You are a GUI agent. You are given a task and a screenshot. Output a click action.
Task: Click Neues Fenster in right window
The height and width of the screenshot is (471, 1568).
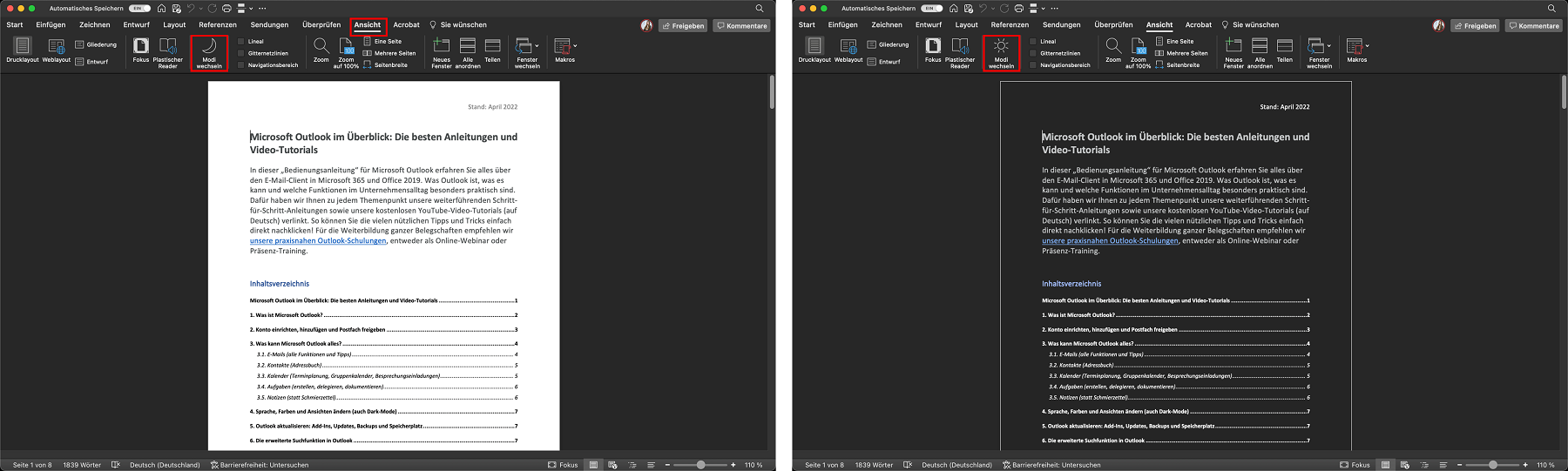click(1233, 52)
